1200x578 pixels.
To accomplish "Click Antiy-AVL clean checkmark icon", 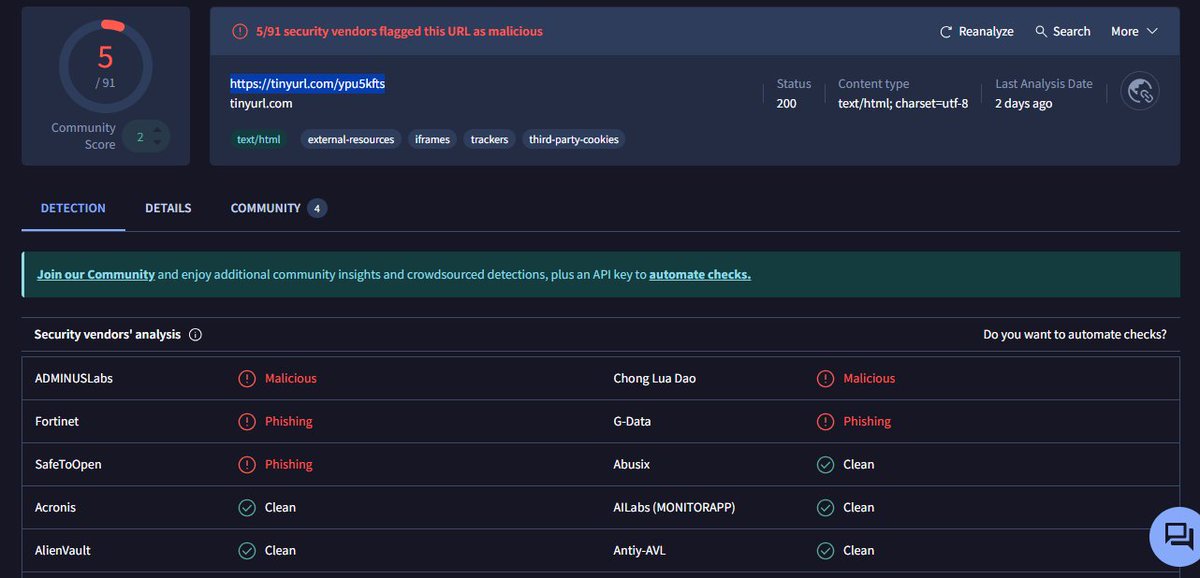I will (x=825, y=551).
